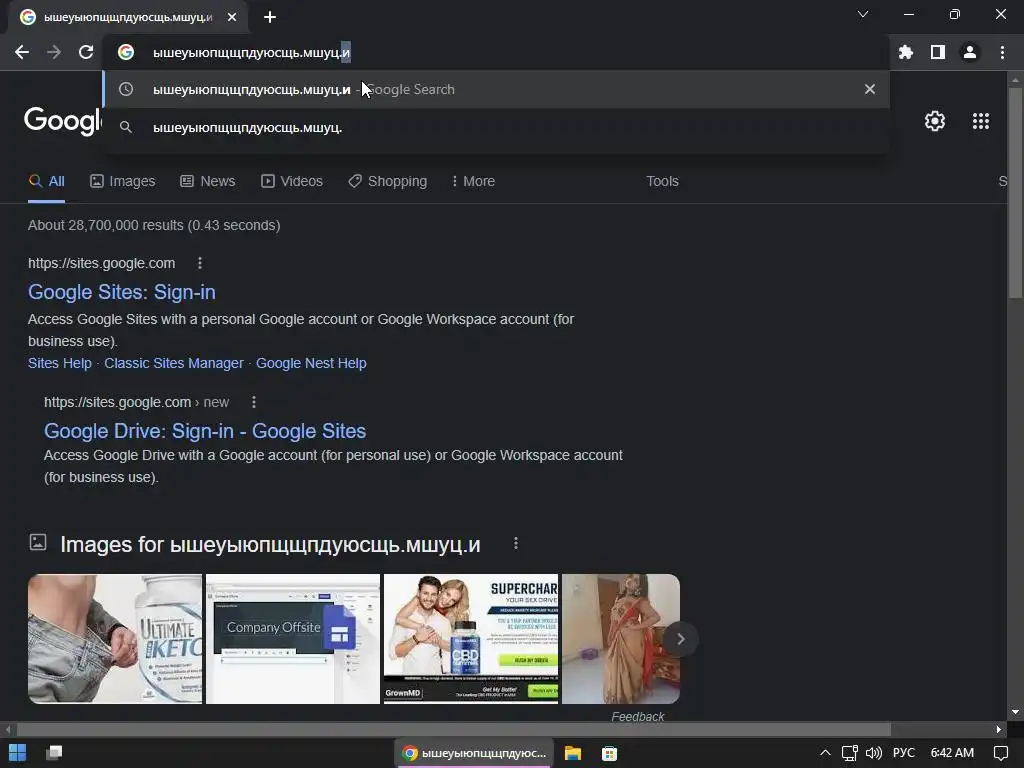This screenshot has width=1024, height=768.
Task: Open the network status tray icon
Action: click(x=850, y=753)
